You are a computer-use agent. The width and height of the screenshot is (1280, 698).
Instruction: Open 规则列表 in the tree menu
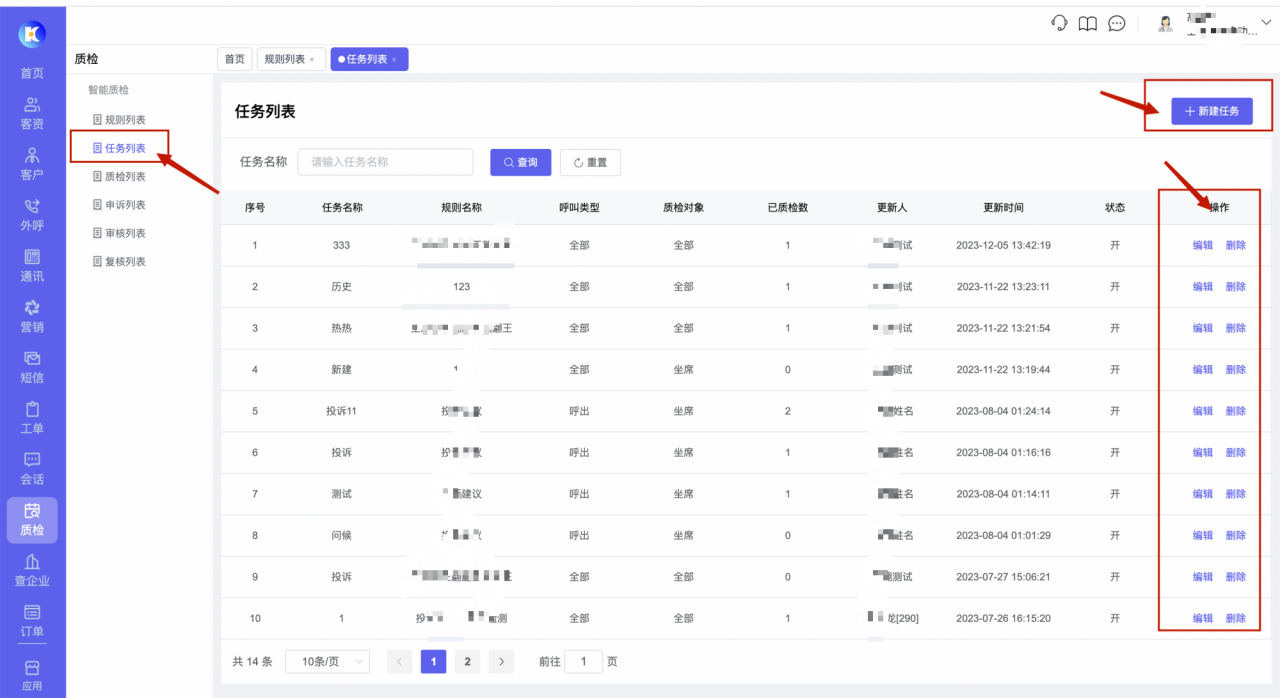[x=119, y=120]
